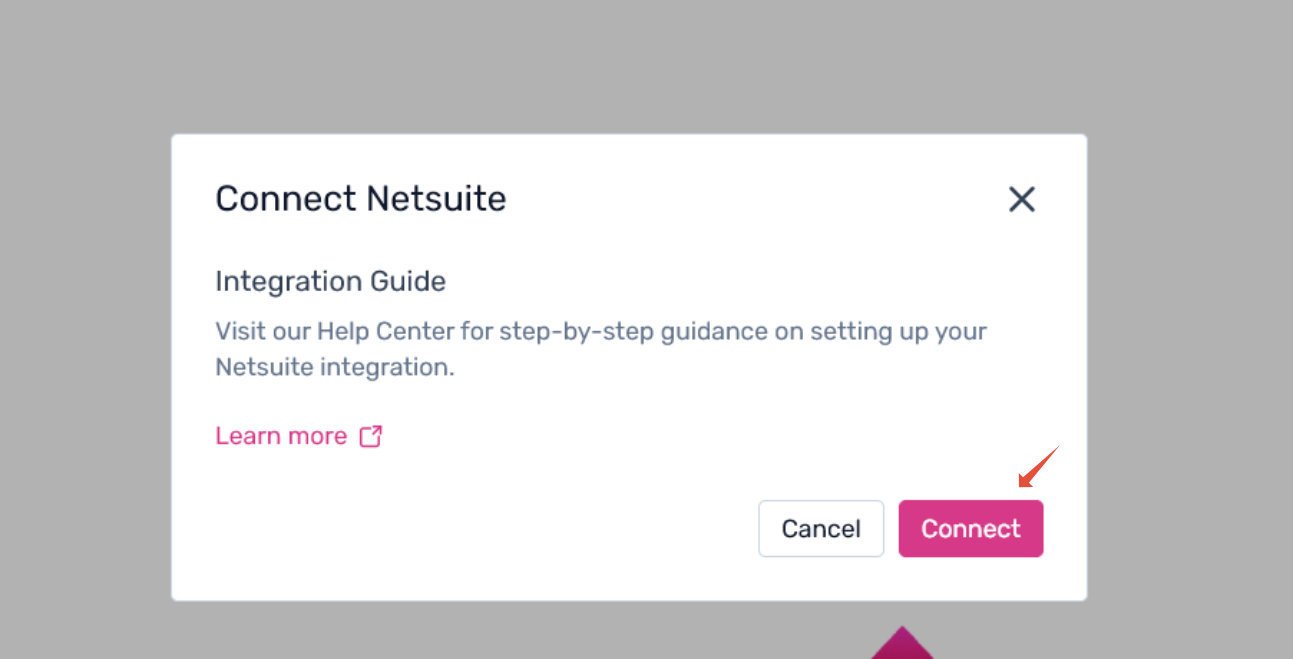Close the Connect Netsuite dialog
Screen dimensions: 1293x659
coord(1021,199)
